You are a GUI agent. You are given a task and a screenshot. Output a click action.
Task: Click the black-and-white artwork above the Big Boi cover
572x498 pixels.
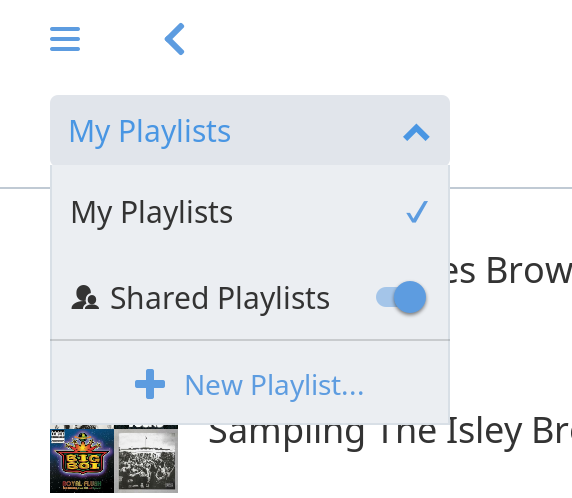(82, 427)
